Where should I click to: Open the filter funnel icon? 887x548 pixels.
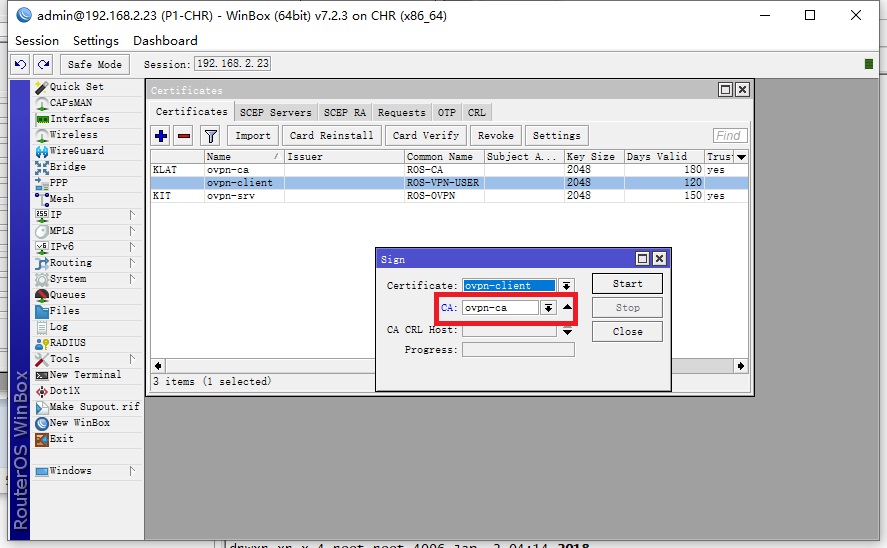click(x=210, y=136)
